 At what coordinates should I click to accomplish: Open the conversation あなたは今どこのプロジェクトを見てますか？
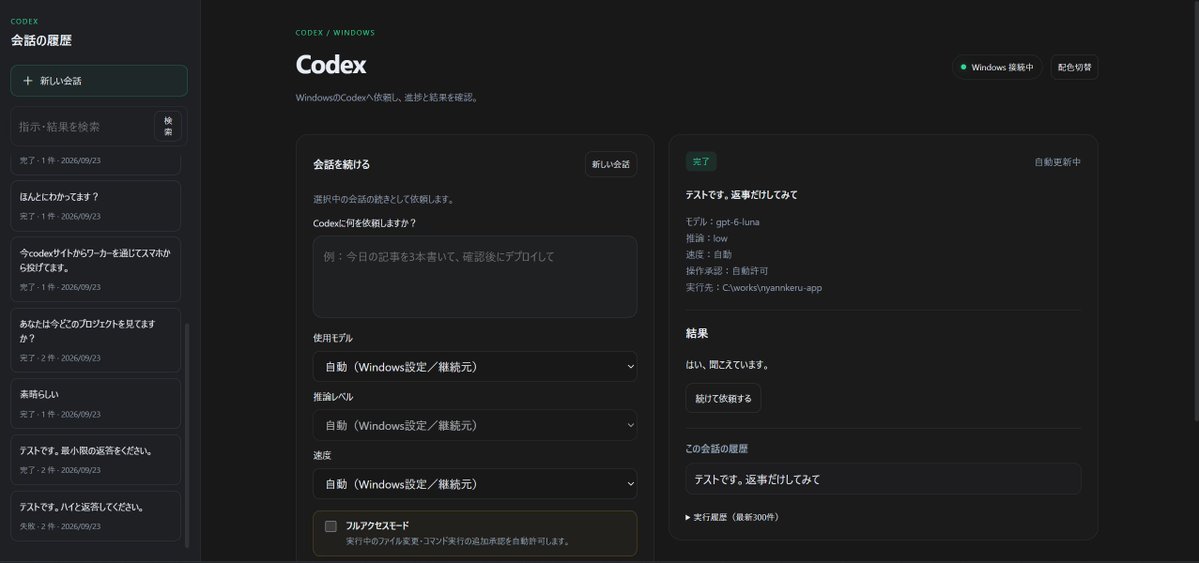[95, 340]
